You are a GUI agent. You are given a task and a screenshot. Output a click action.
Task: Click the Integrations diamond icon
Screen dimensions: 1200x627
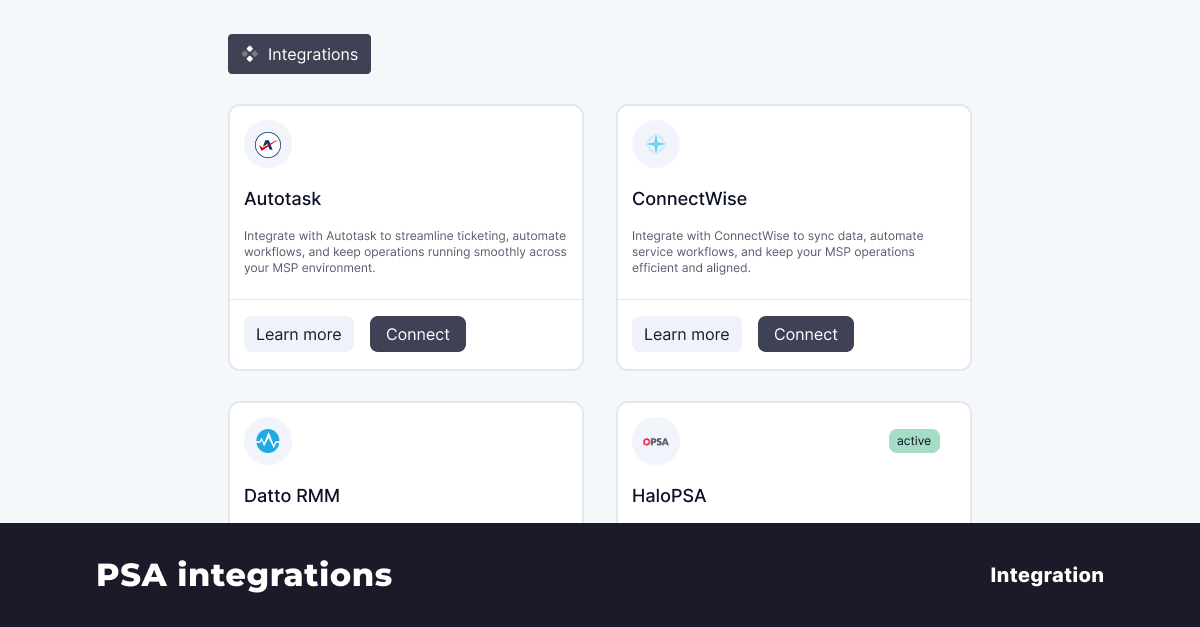250,54
